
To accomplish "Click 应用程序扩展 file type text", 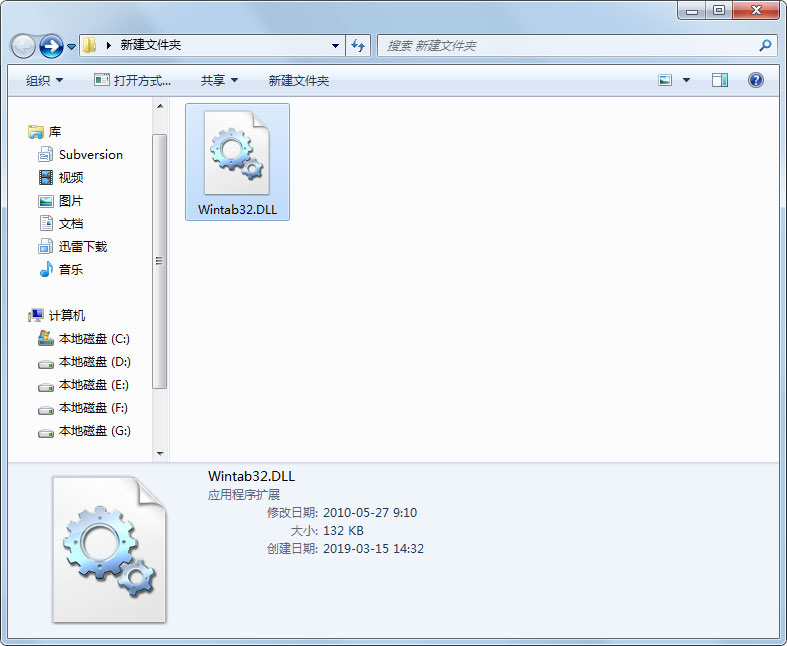I will click(244, 495).
